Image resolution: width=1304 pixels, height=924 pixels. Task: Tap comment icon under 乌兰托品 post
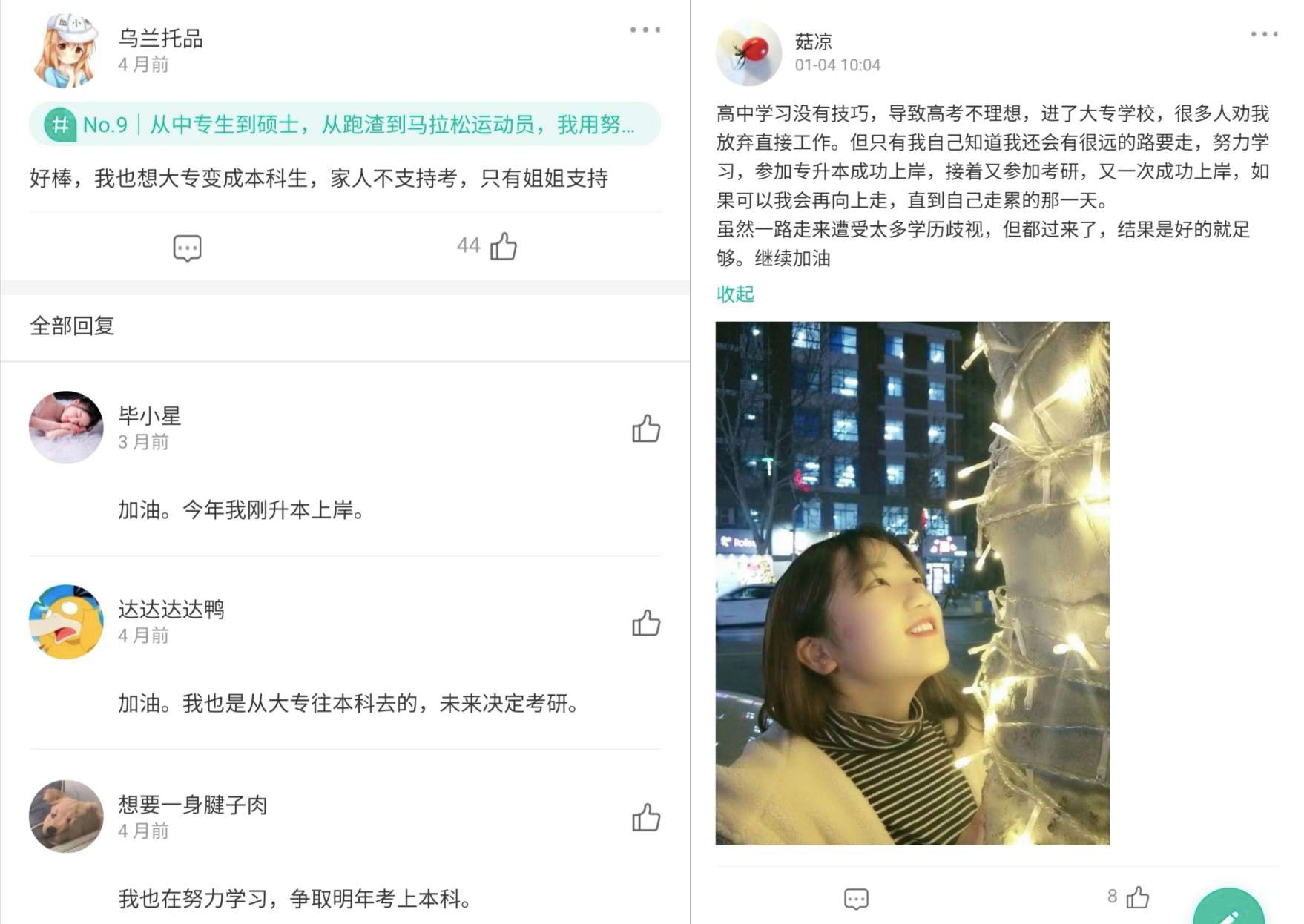[187, 248]
